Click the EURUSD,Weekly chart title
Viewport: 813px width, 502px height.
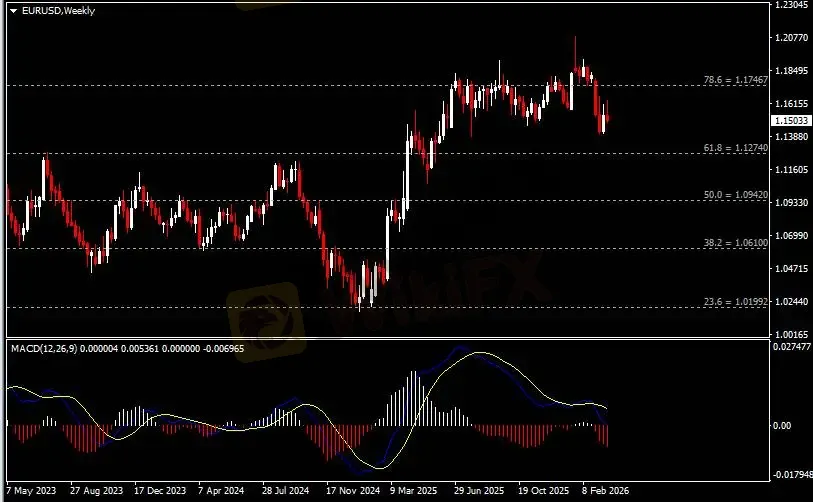58,10
